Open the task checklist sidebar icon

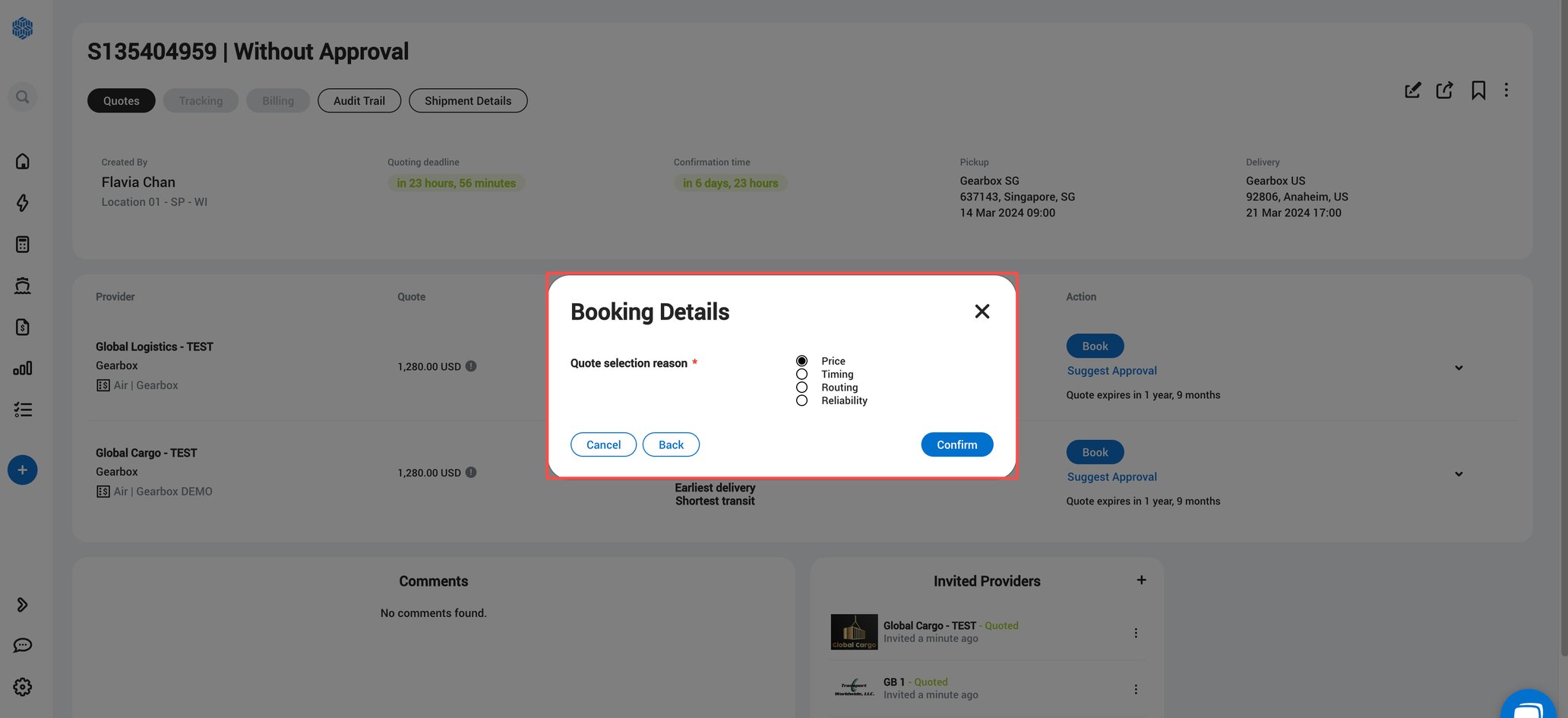coord(22,409)
